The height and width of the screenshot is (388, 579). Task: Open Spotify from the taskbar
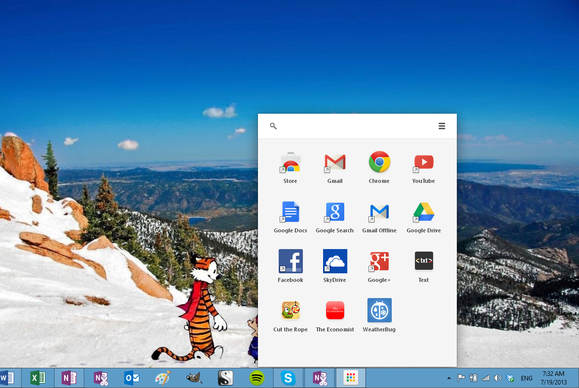coord(257,378)
